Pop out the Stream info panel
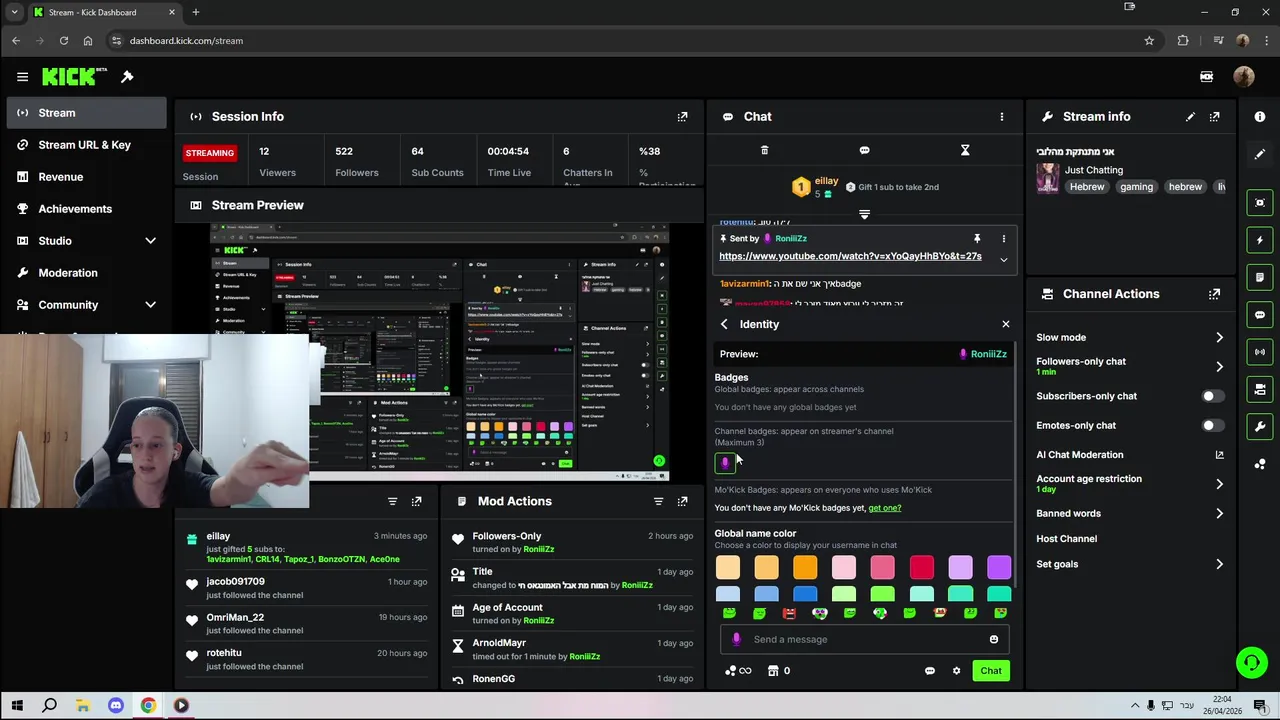The image size is (1280, 720). click(1214, 116)
